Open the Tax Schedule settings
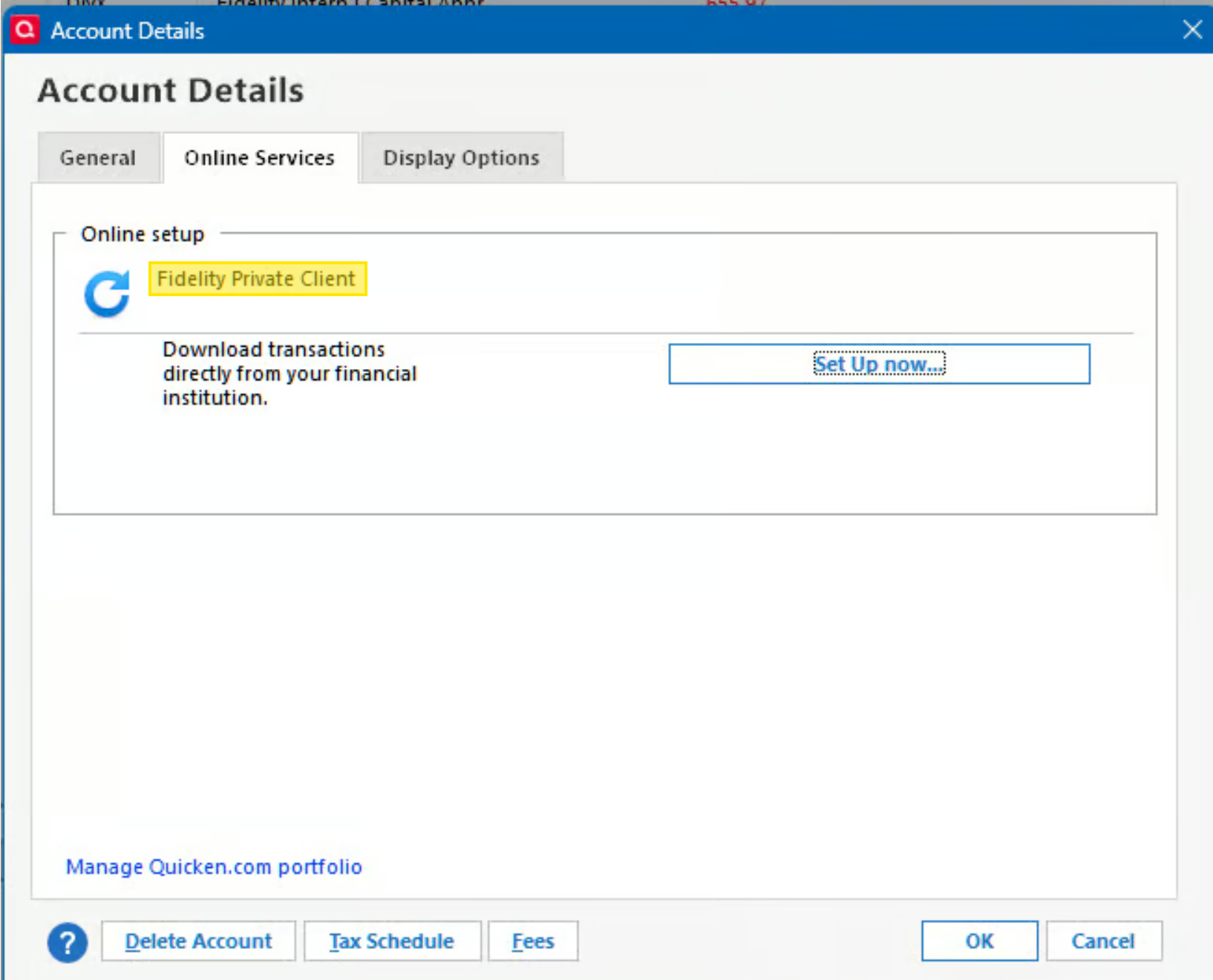Image resolution: width=1213 pixels, height=980 pixels. point(392,941)
